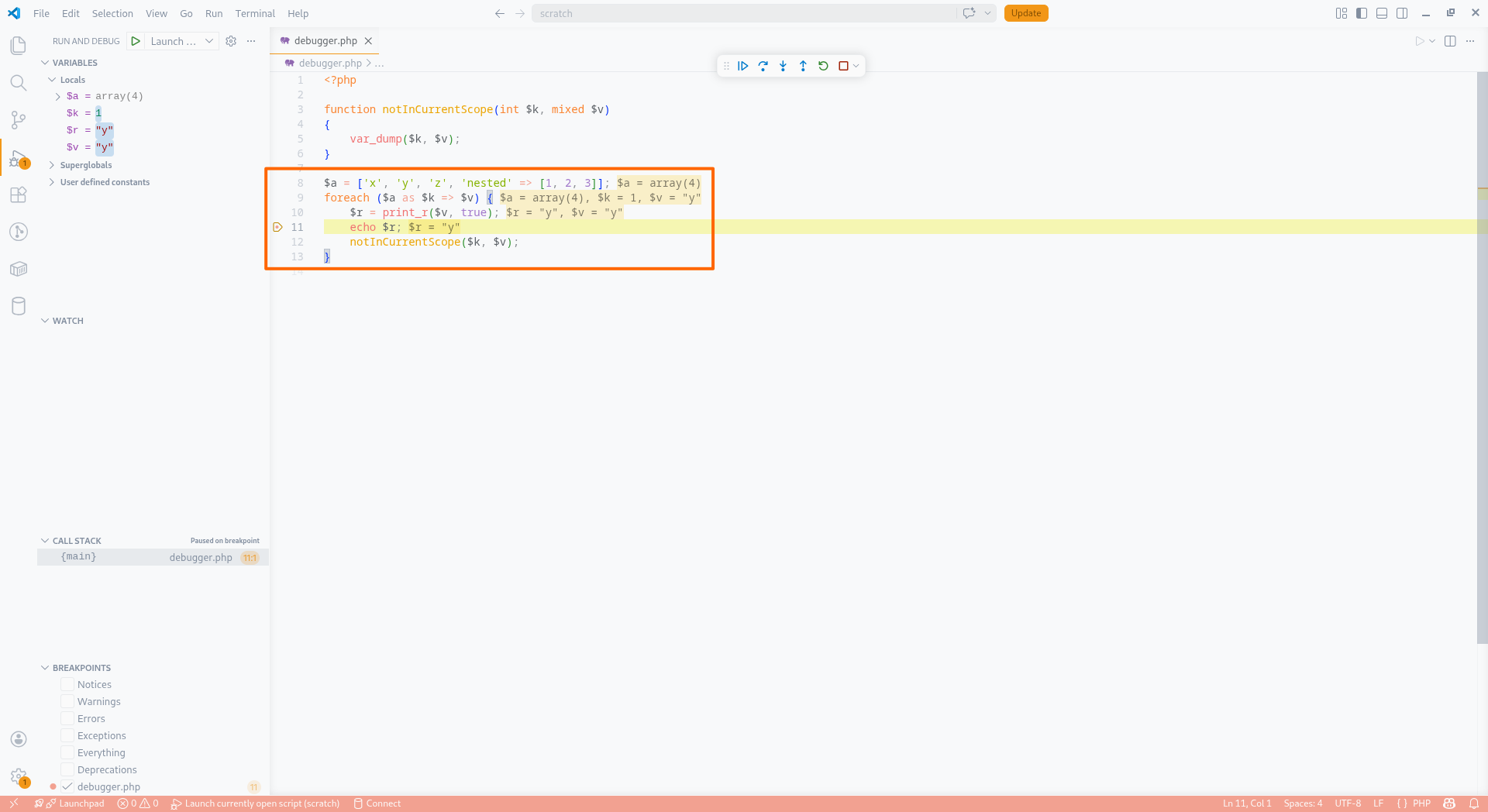This screenshot has height=812, width=1488.
Task: Select the debugger.php editor tab
Action: pyautogui.click(x=325, y=41)
